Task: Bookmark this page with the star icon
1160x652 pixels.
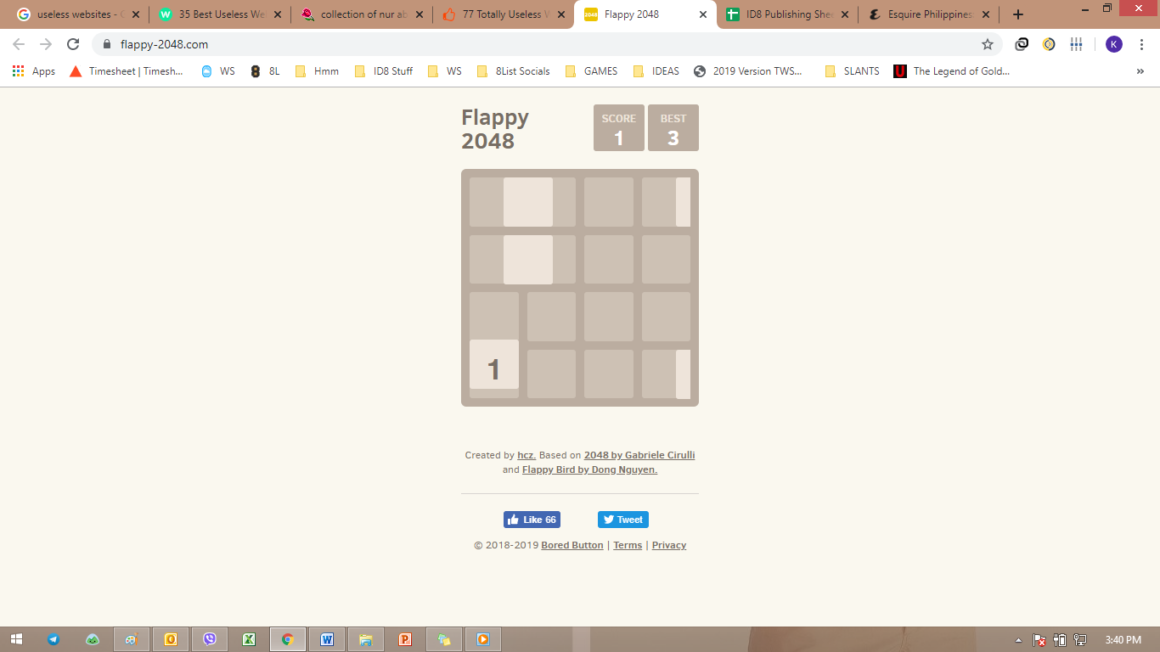Action: (987, 44)
